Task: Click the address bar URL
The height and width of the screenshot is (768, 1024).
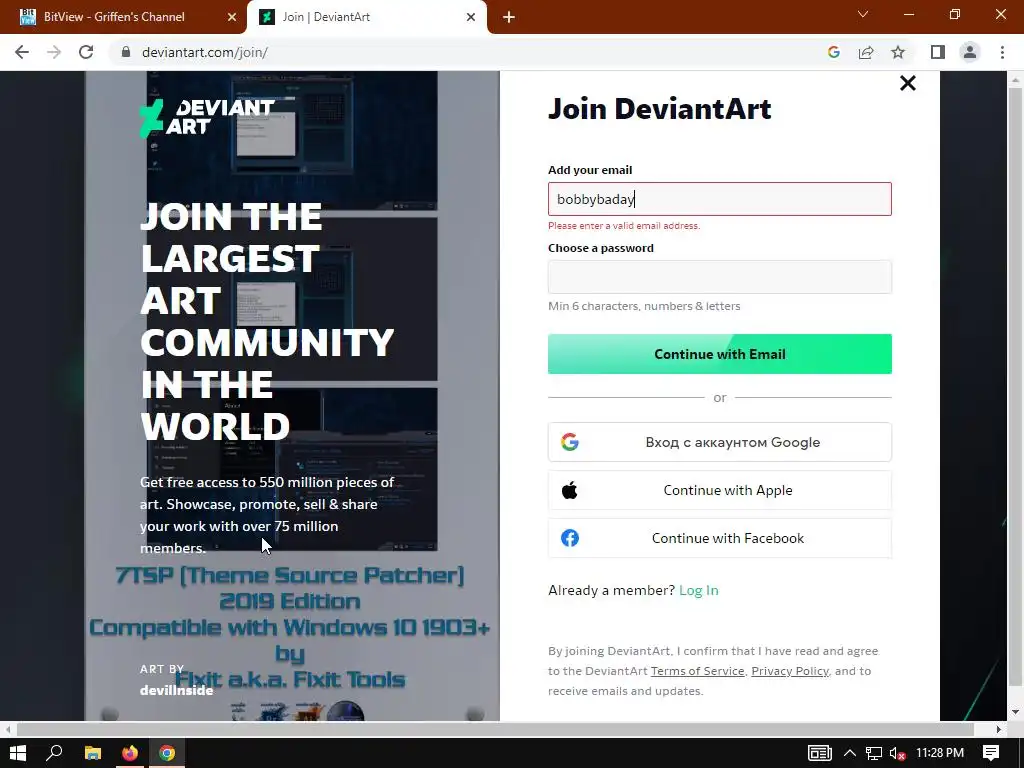Action: click(205, 52)
